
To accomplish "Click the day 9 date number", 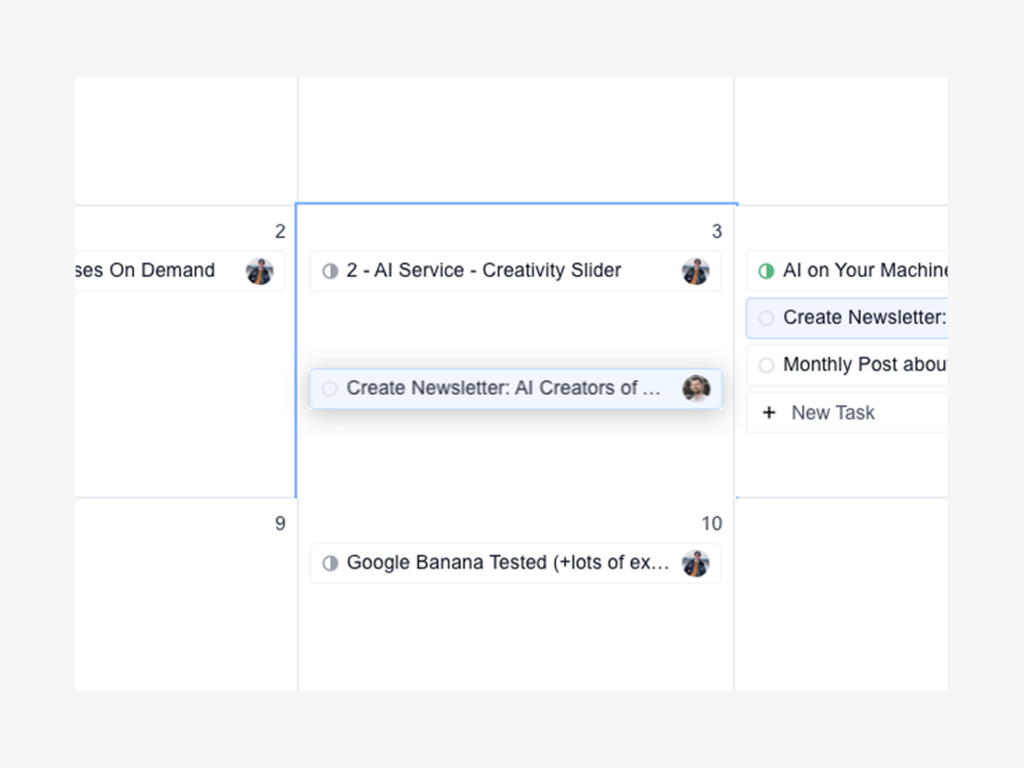I will 280,524.
